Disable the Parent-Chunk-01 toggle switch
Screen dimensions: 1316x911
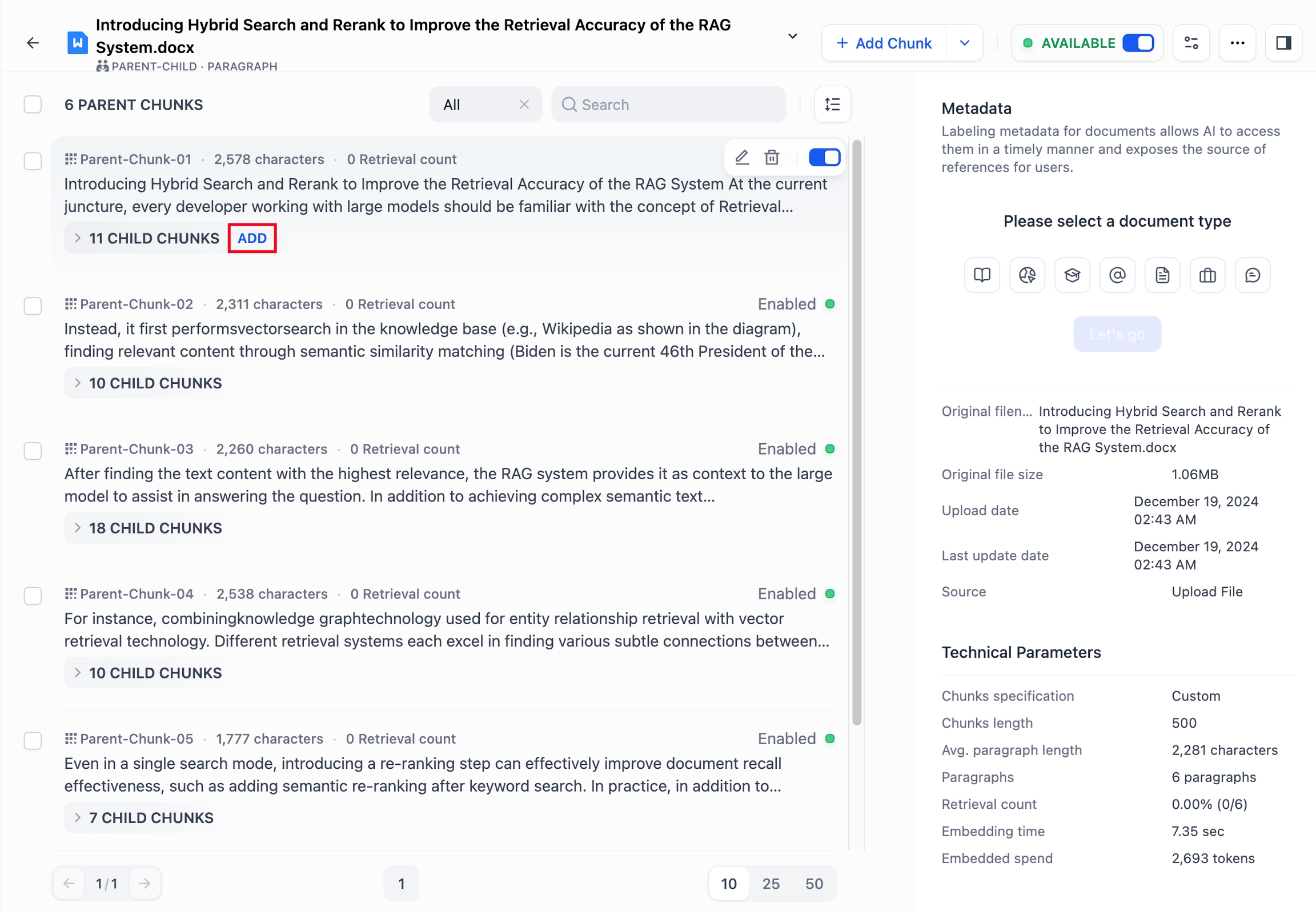pyautogui.click(x=824, y=157)
